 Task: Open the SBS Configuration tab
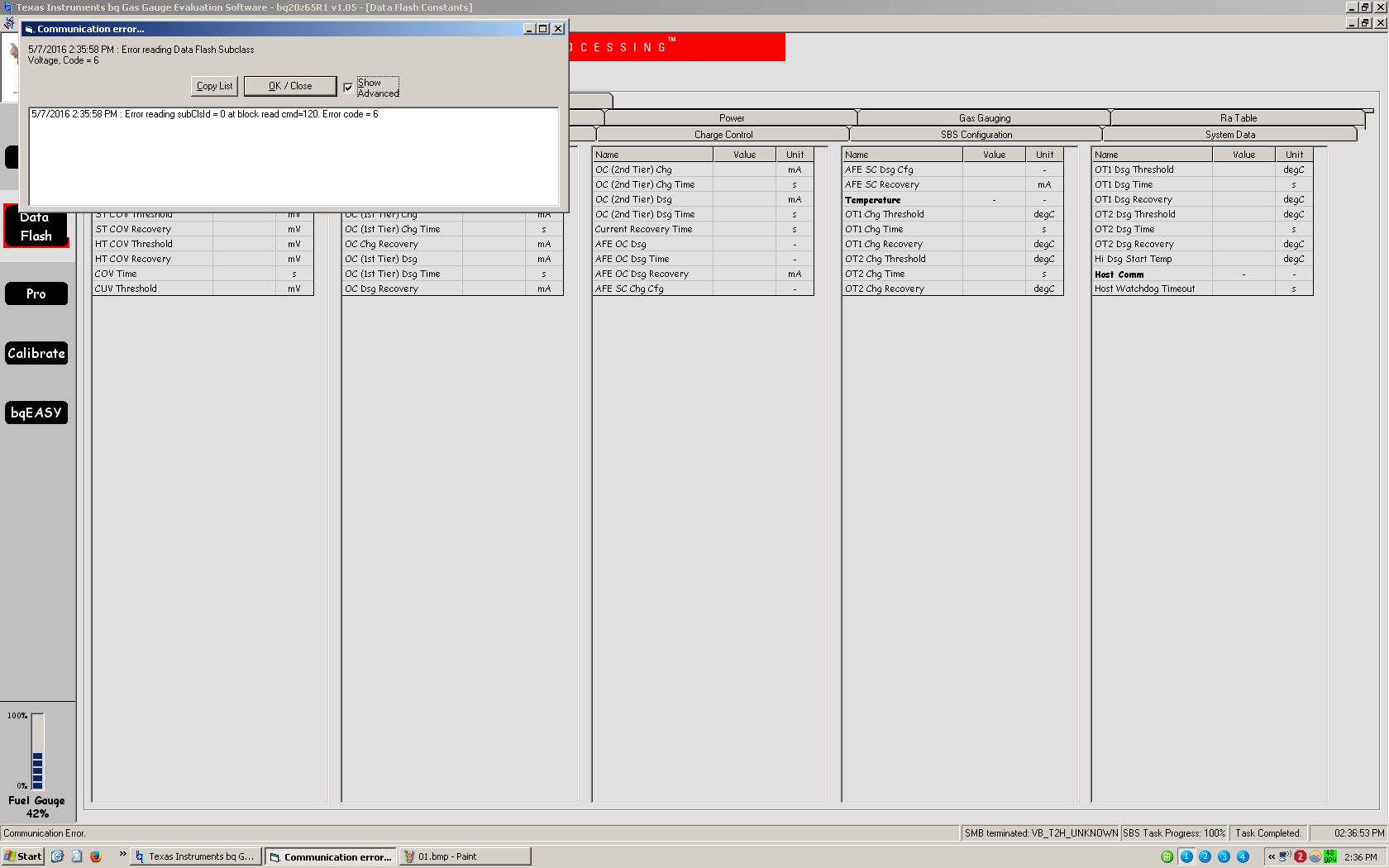(976, 135)
